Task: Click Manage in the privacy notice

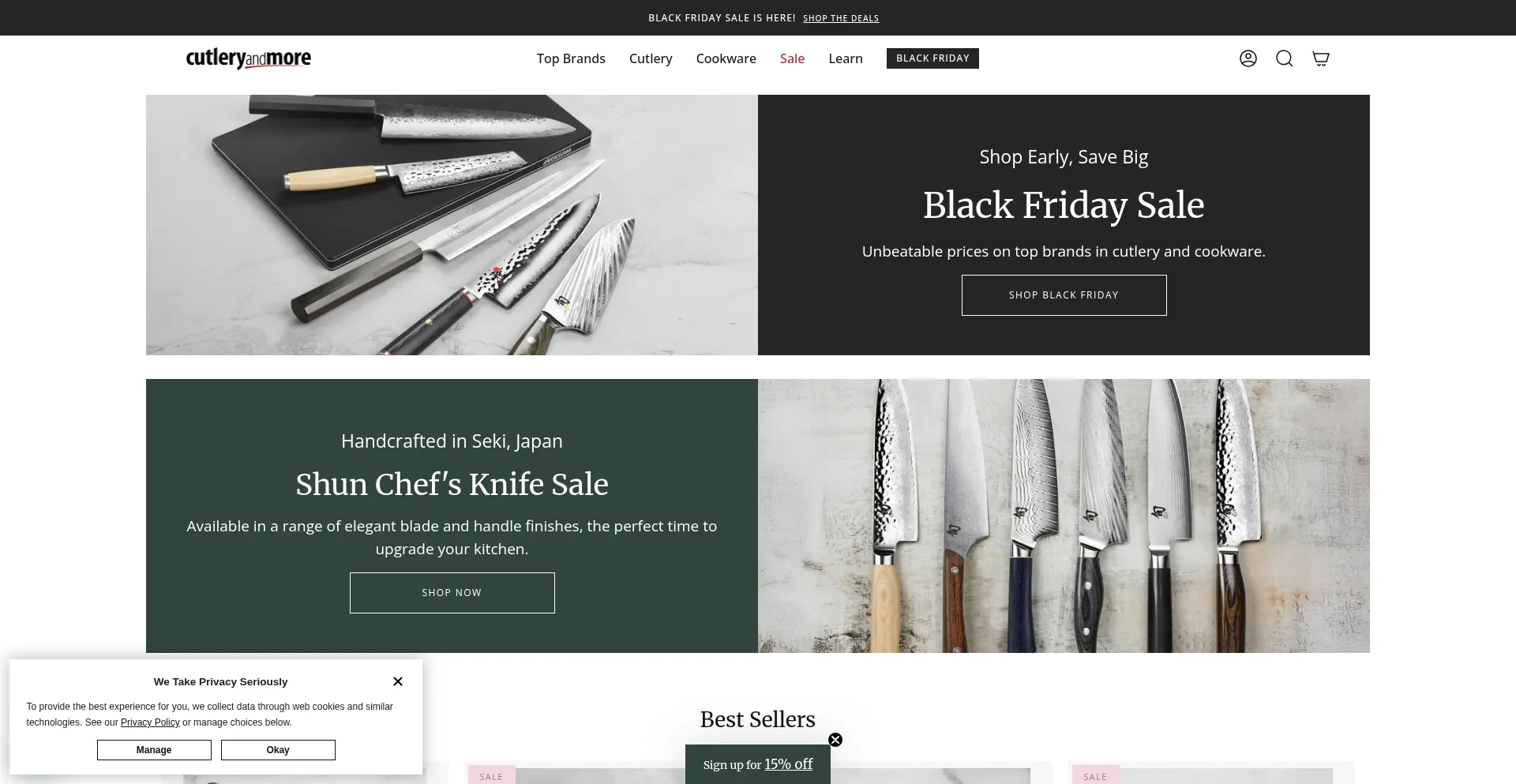Action: [154, 750]
